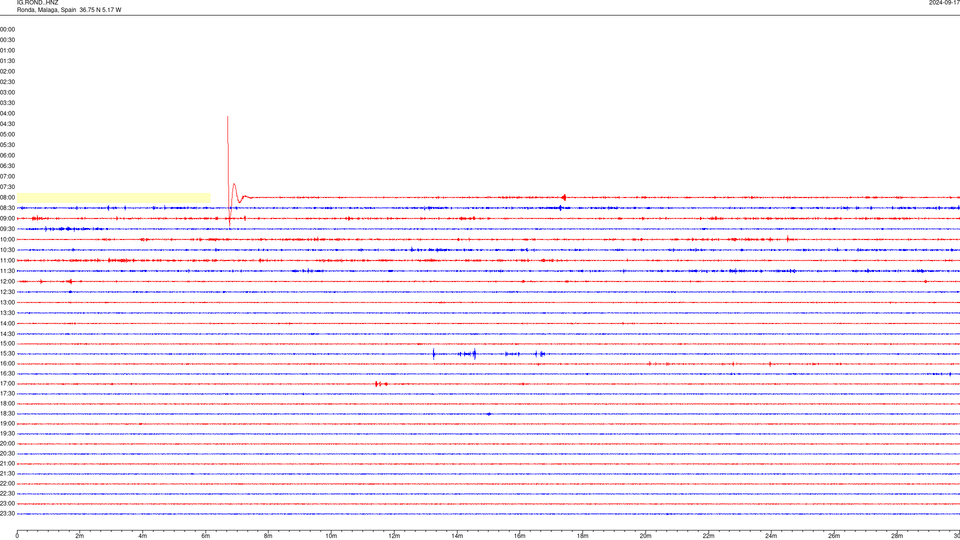The image size is (960, 540).
Task: Select the 05:00 time row label
Action: point(7,134)
